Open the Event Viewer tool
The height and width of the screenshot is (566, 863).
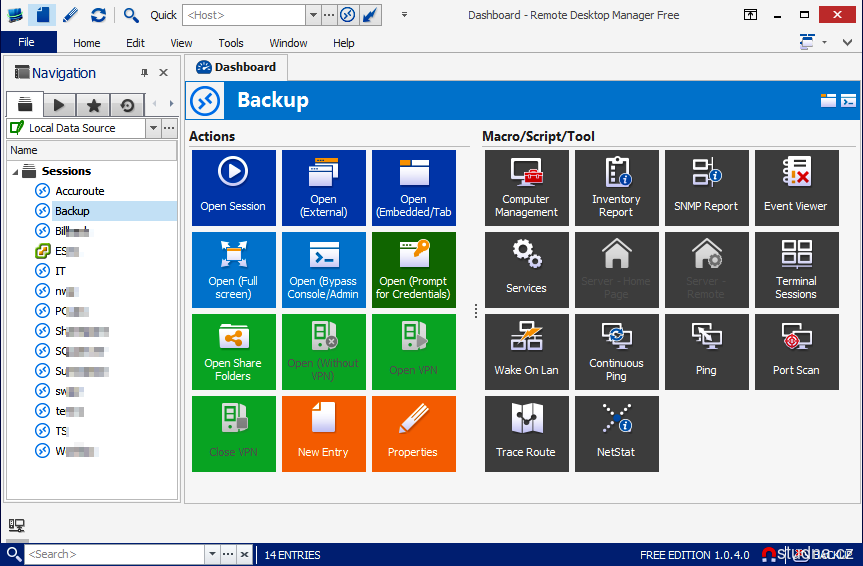796,187
